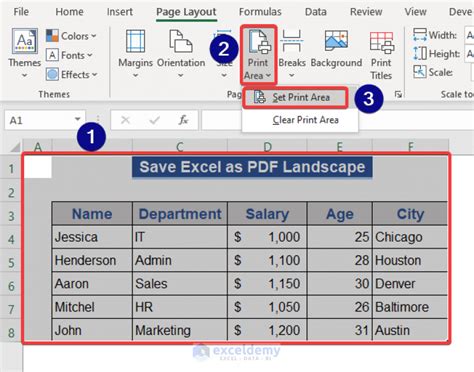
Task: Select row 1 header
Action: point(11,168)
